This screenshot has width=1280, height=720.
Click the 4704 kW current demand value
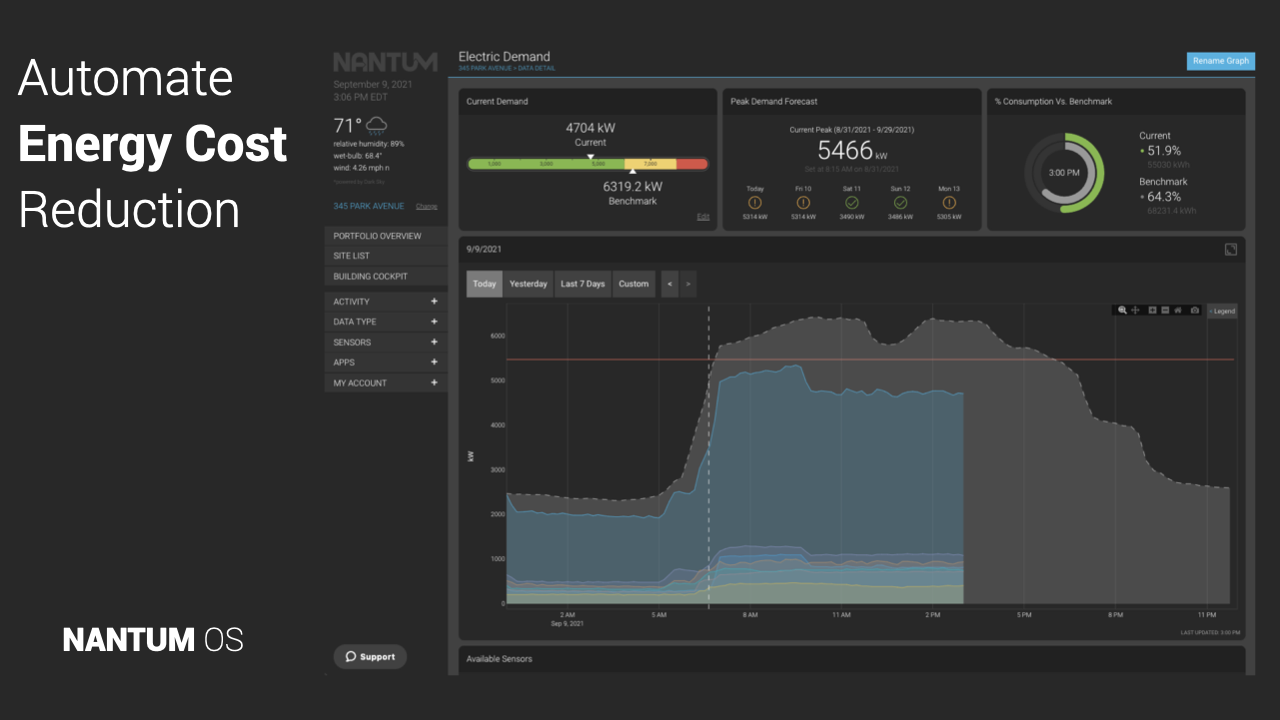coord(590,128)
